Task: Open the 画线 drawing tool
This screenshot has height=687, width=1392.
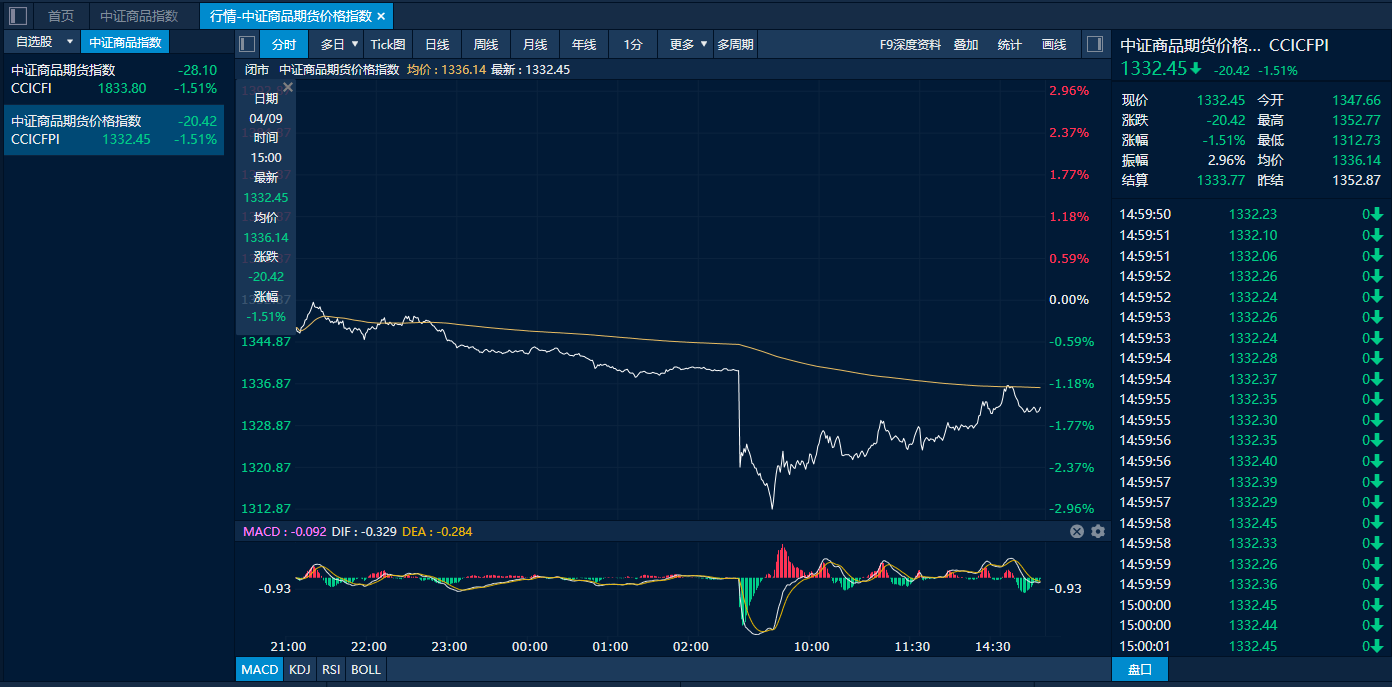Action: click(1054, 44)
